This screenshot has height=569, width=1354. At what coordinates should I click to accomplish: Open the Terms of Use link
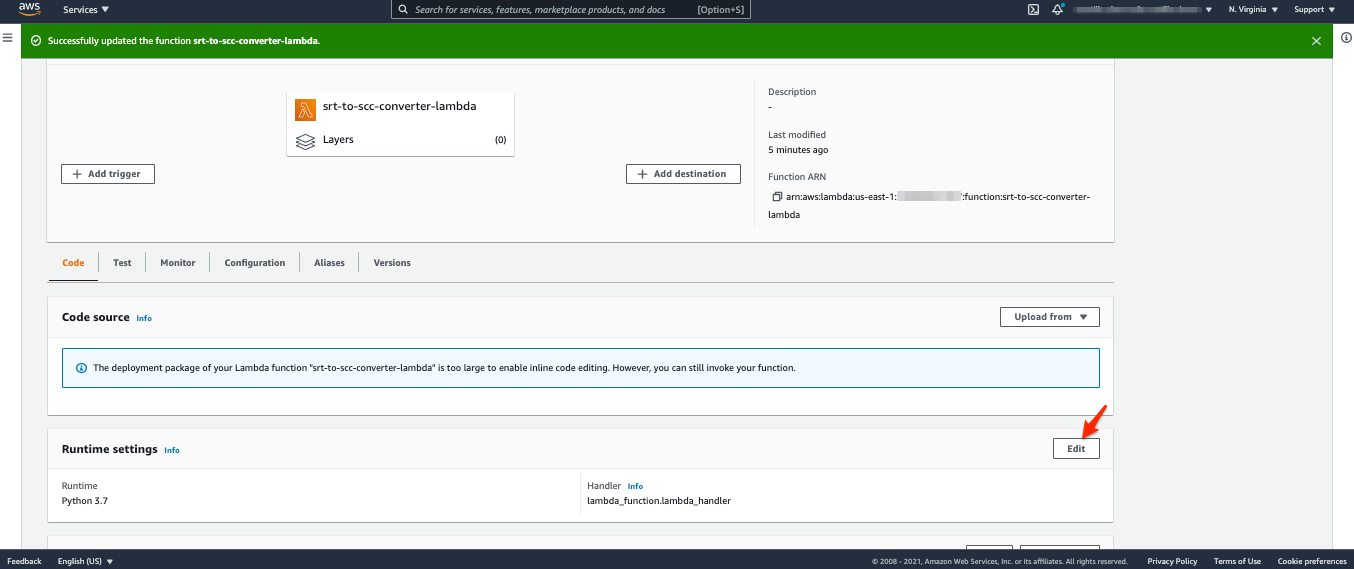pyautogui.click(x=1237, y=561)
